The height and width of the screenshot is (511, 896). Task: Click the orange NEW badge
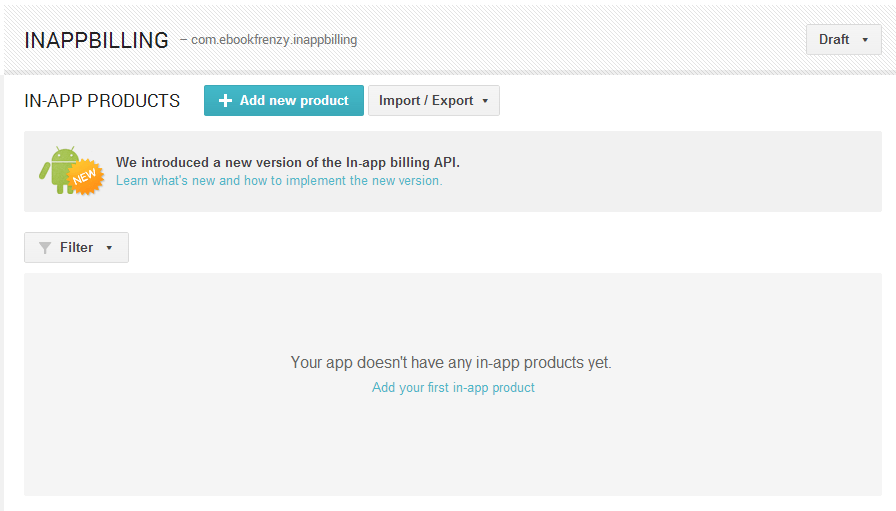[86, 177]
